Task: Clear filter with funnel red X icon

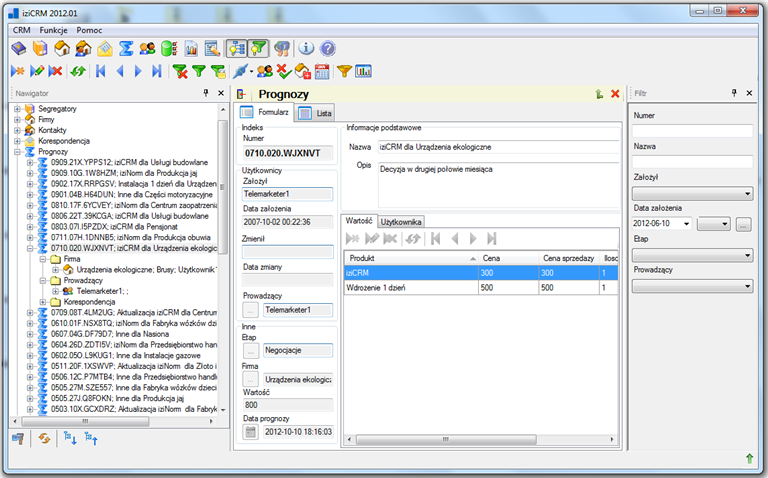Action: 180,72
